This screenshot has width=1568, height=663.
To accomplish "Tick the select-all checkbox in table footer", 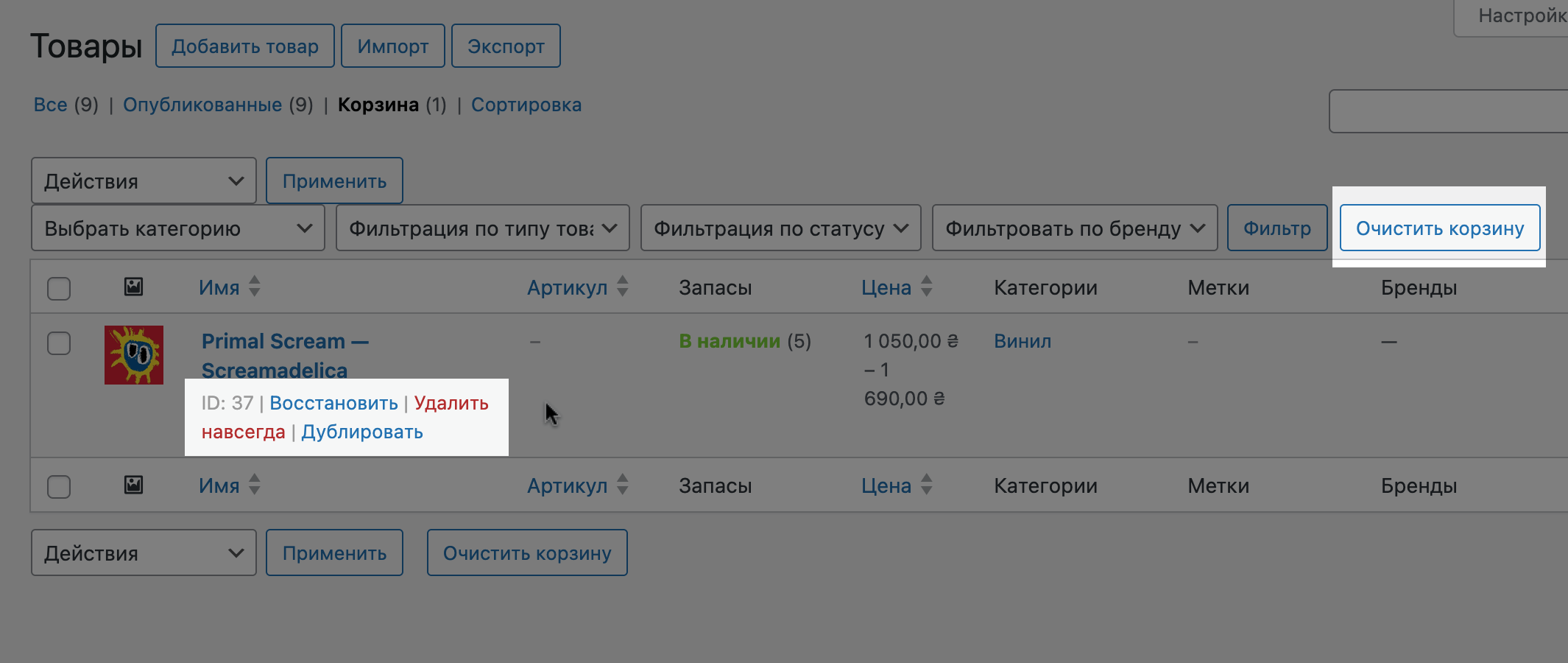I will pos(59,486).
